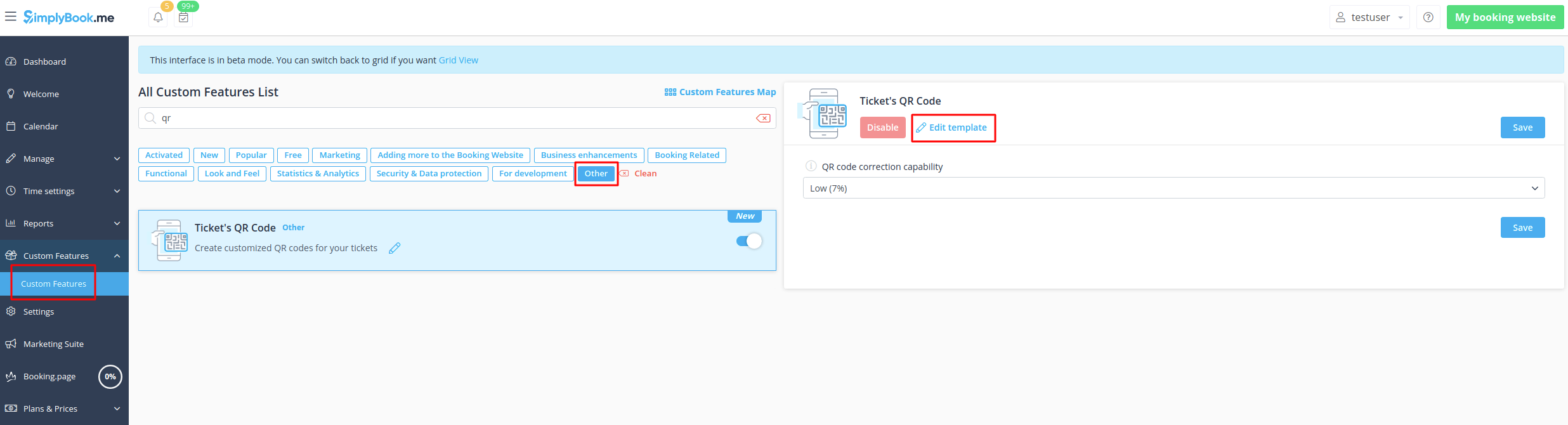1568x425 pixels.
Task: Expand the Reports sidebar section
Action: point(63,223)
